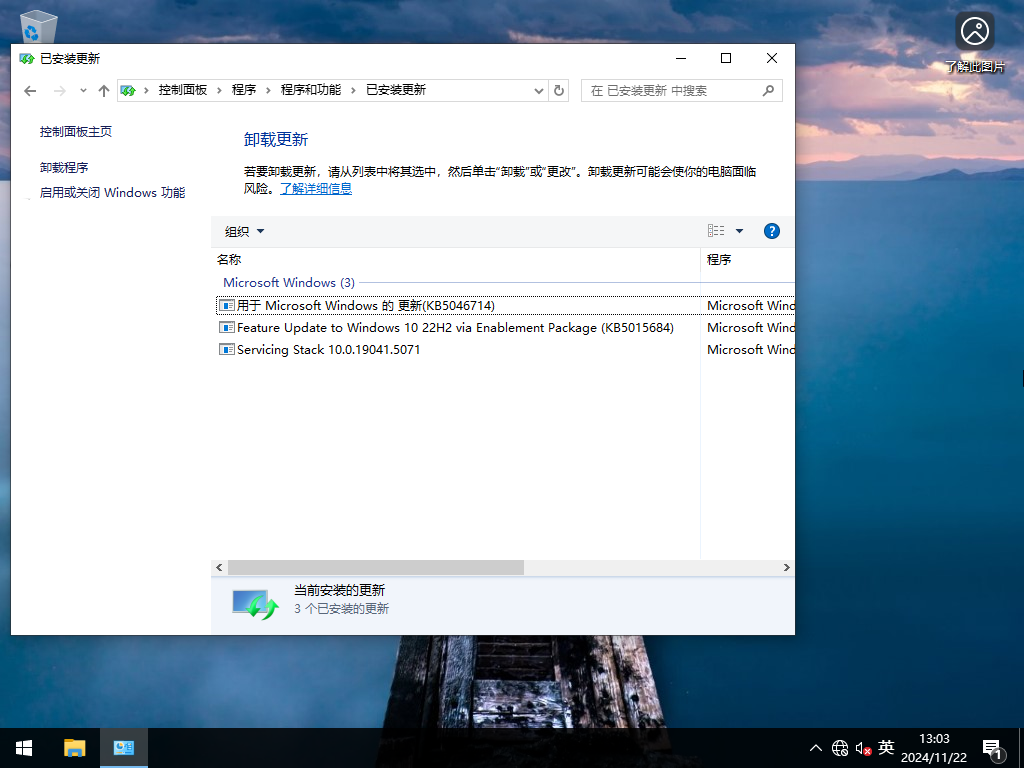Open File Explorer from the taskbar

coord(74,747)
